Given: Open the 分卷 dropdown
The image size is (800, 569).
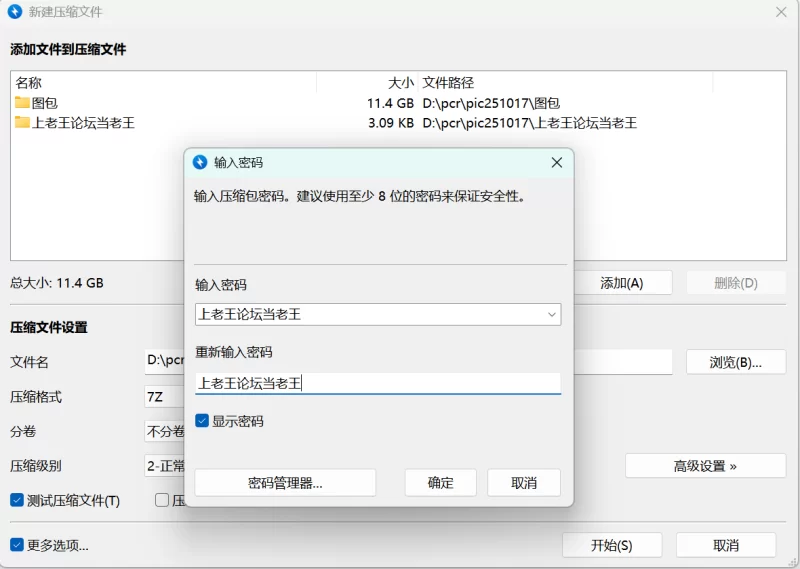Looking at the screenshot, I should 164,432.
